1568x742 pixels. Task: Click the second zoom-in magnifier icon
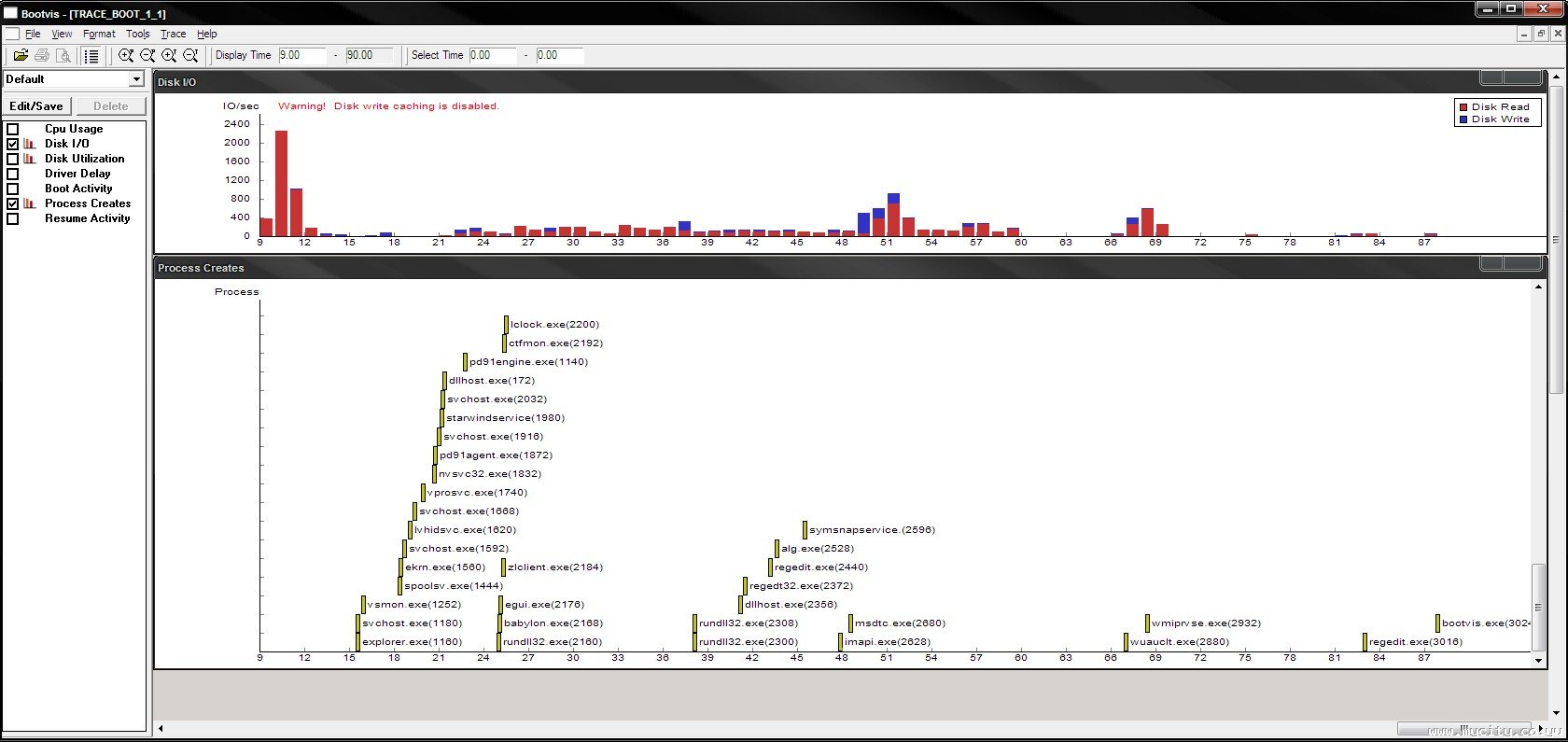pos(169,56)
